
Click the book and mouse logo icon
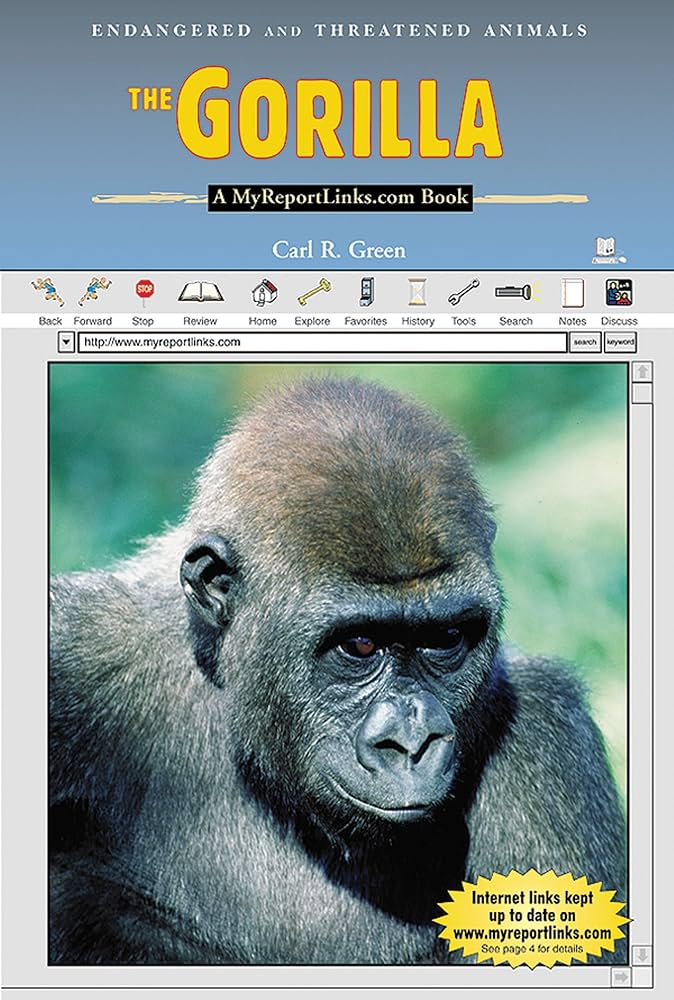[x=608, y=251]
